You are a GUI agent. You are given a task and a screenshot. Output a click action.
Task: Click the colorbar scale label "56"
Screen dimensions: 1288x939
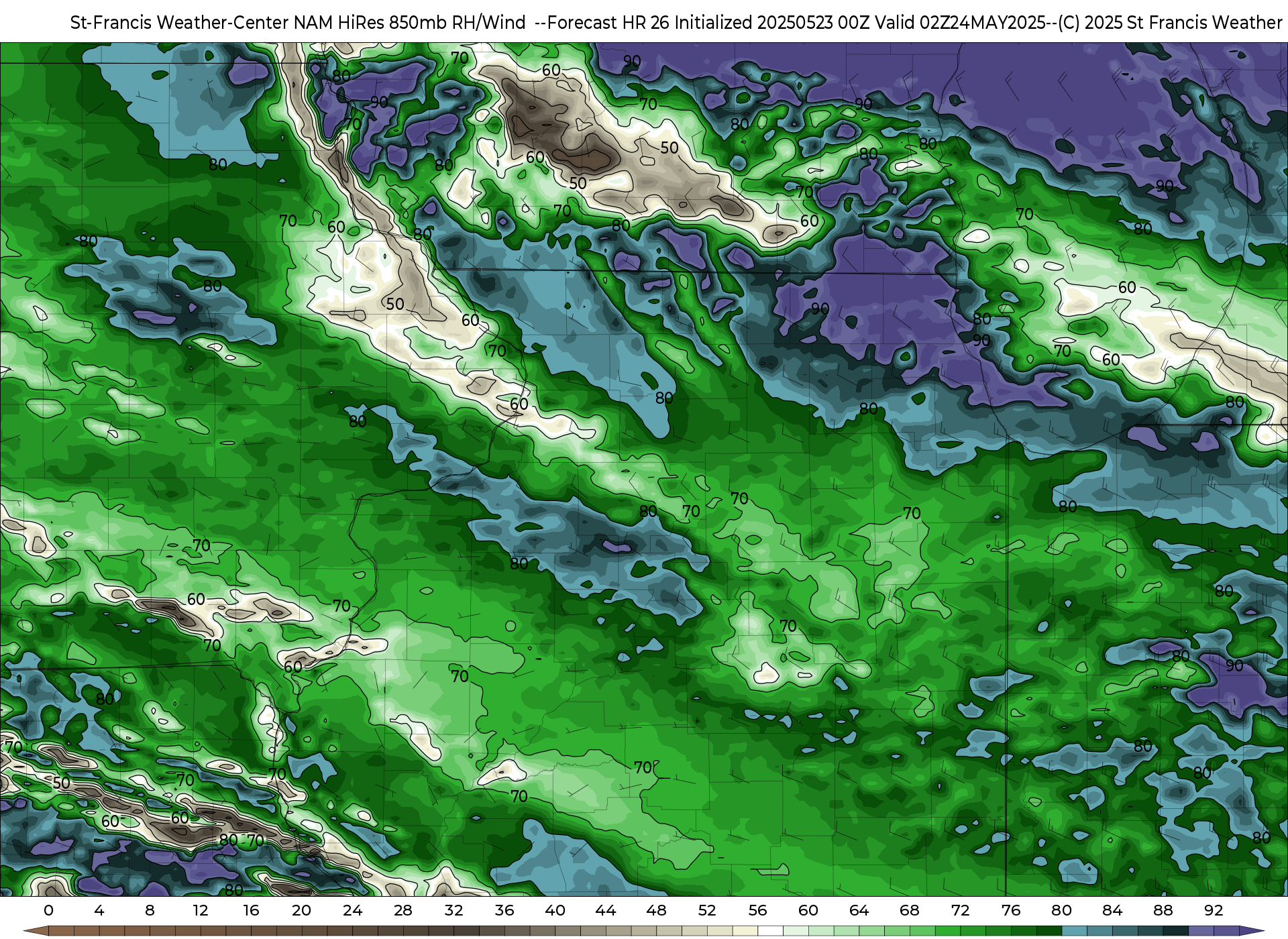click(x=757, y=910)
